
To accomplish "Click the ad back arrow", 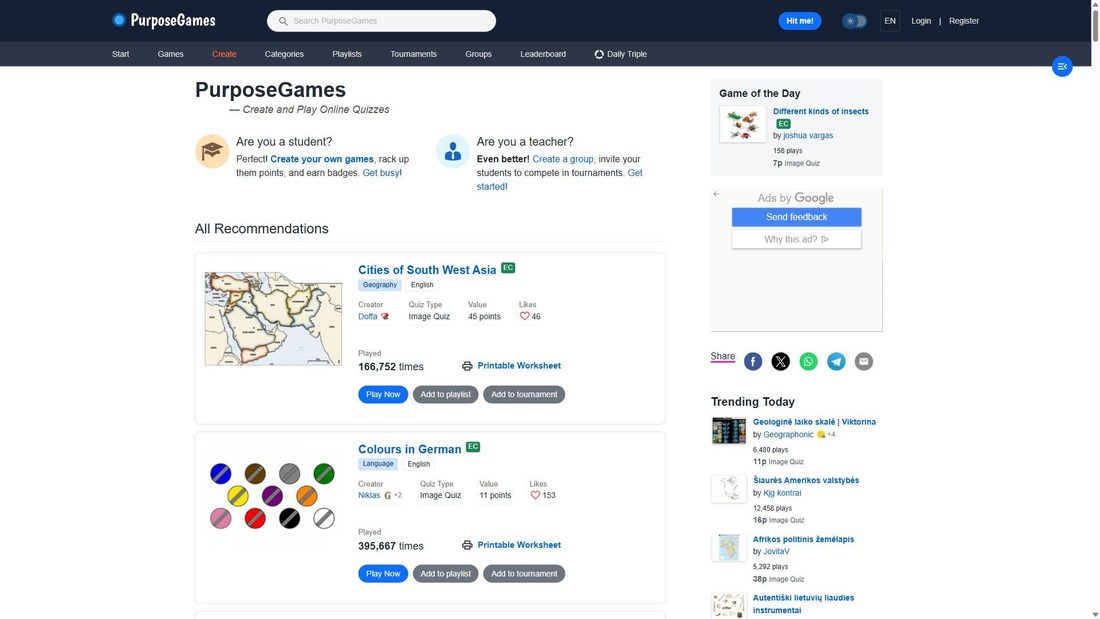I will (716, 194).
